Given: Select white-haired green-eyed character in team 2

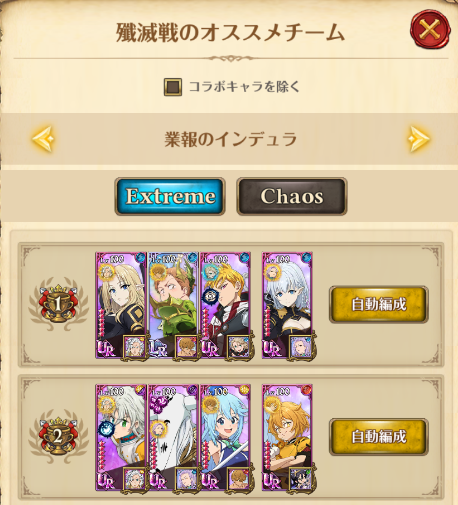Looking at the screenshot, I should 121,437.
